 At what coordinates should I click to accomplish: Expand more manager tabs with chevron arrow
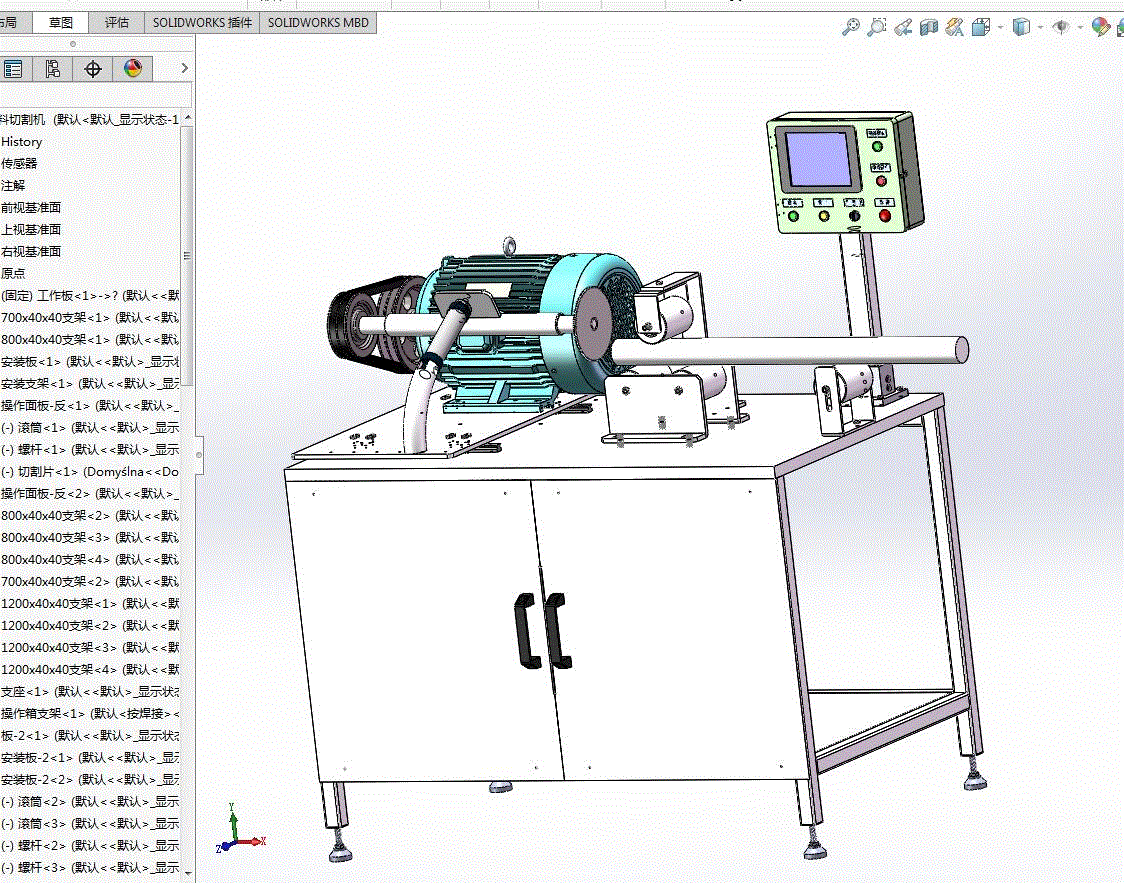click(184, 68)
